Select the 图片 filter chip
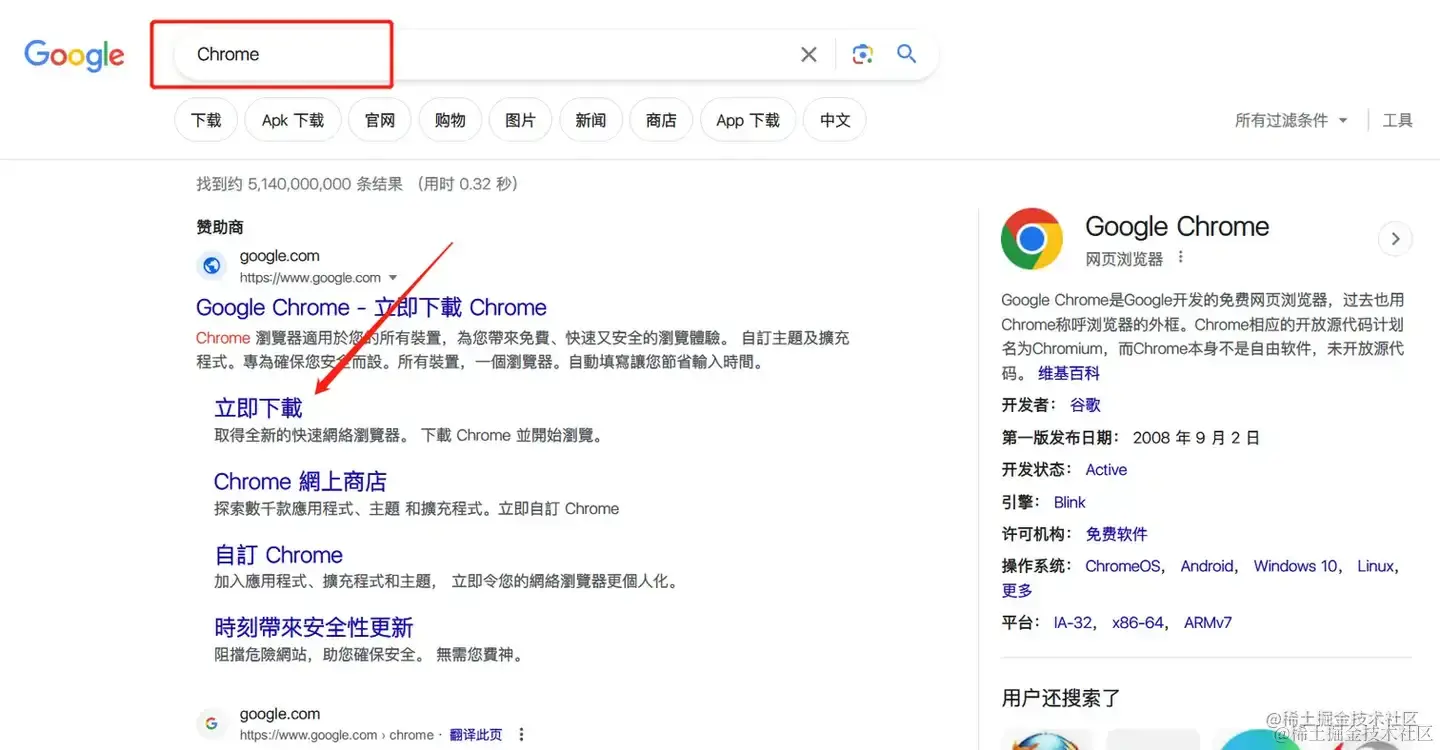 click(x=520, y=120)
